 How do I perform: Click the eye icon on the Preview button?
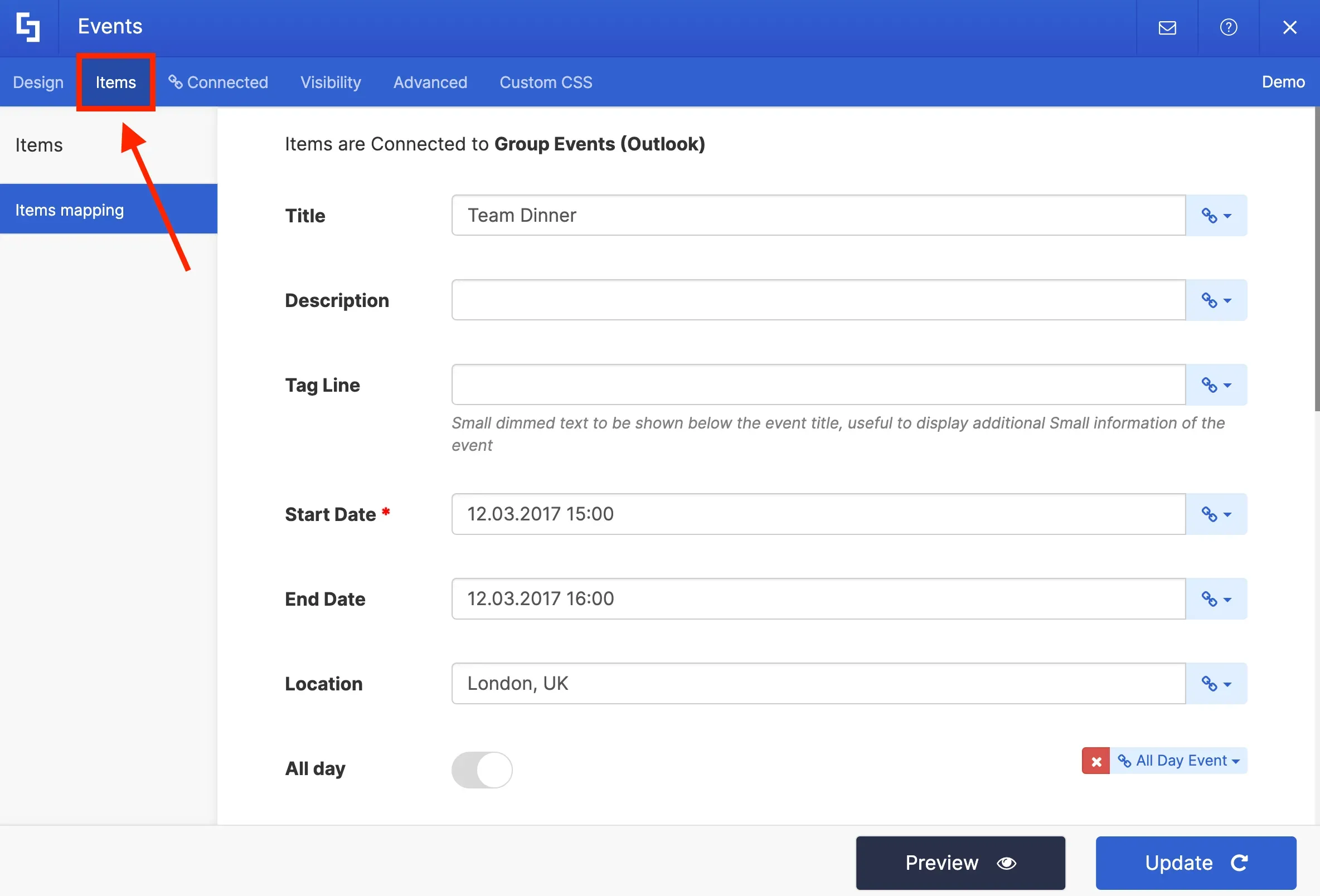1007,863
